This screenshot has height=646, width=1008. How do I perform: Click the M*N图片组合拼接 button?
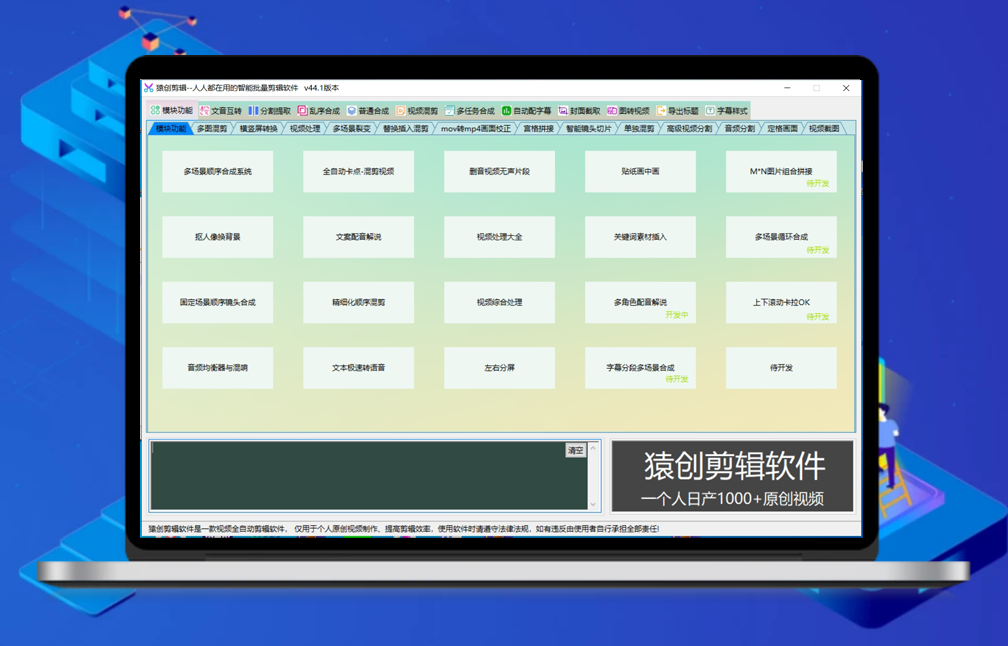point(781,172)
